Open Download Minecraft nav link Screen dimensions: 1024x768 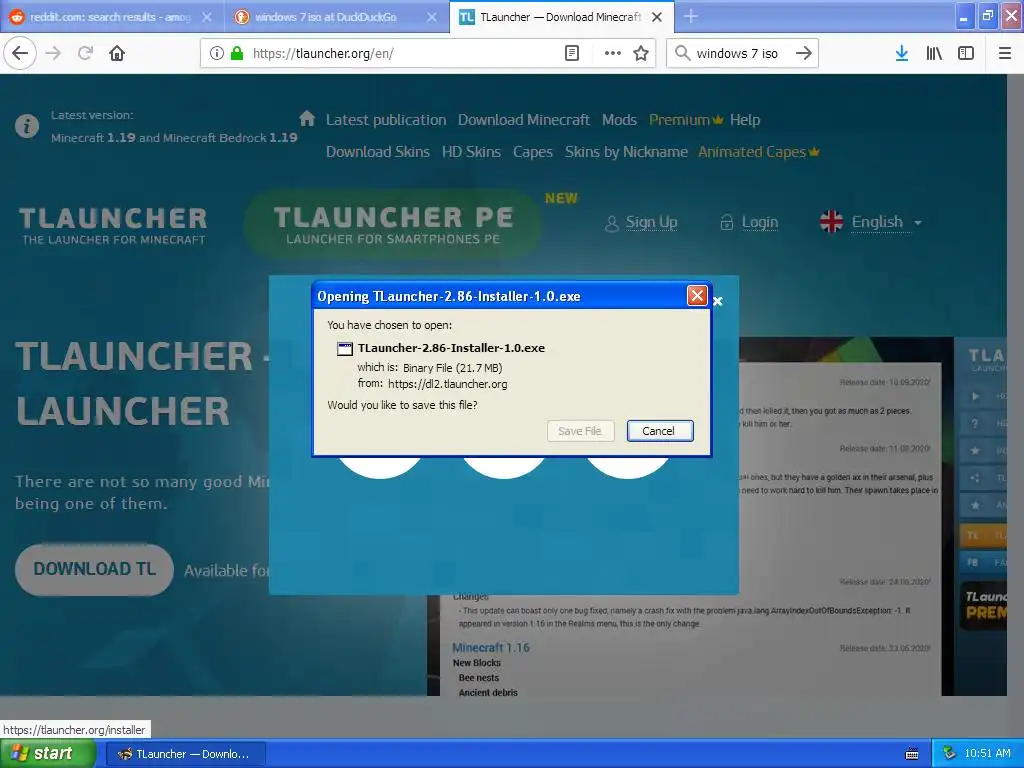tap(524, 120)
